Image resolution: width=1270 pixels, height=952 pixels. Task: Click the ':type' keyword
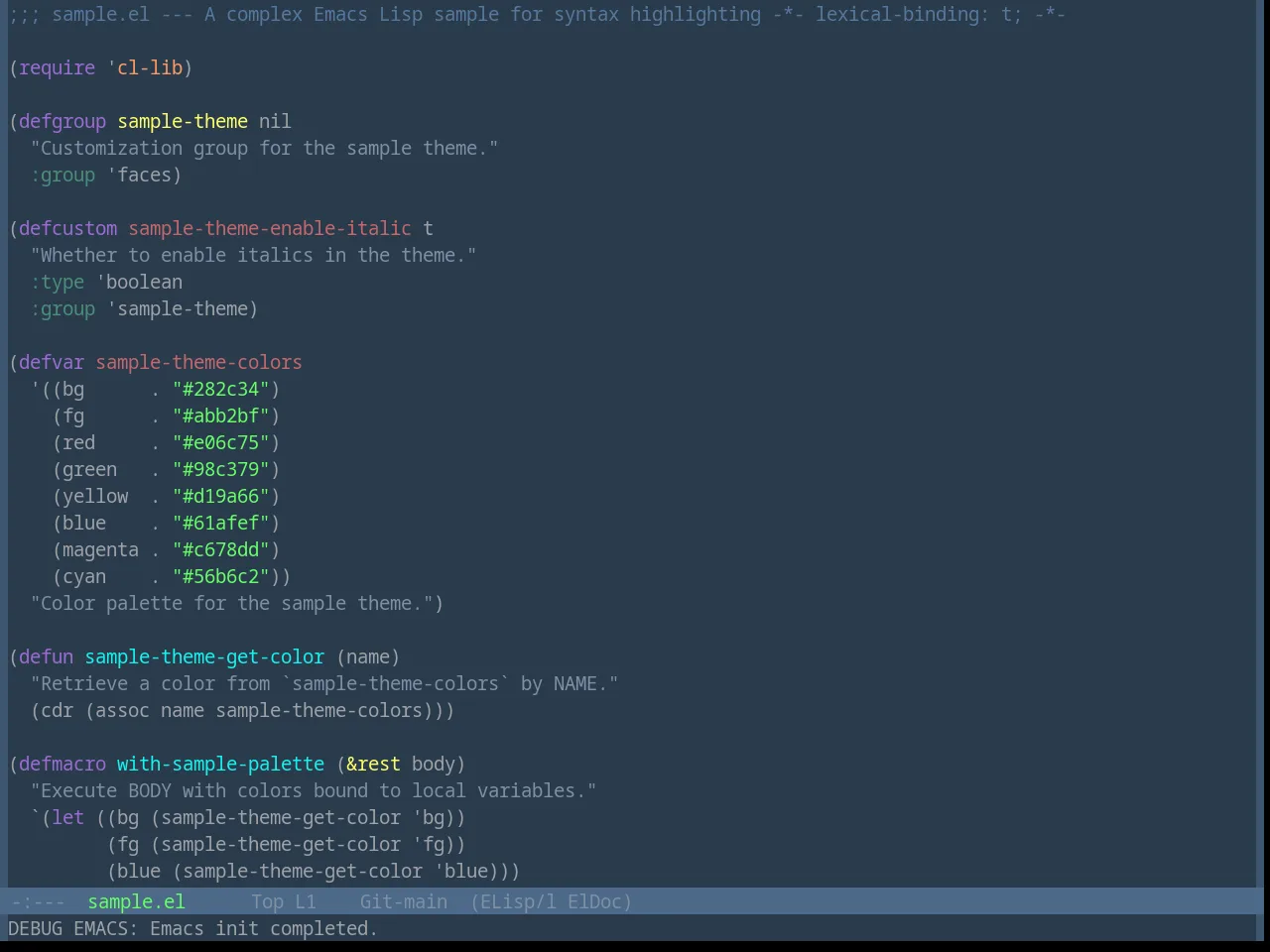[58, 282]
